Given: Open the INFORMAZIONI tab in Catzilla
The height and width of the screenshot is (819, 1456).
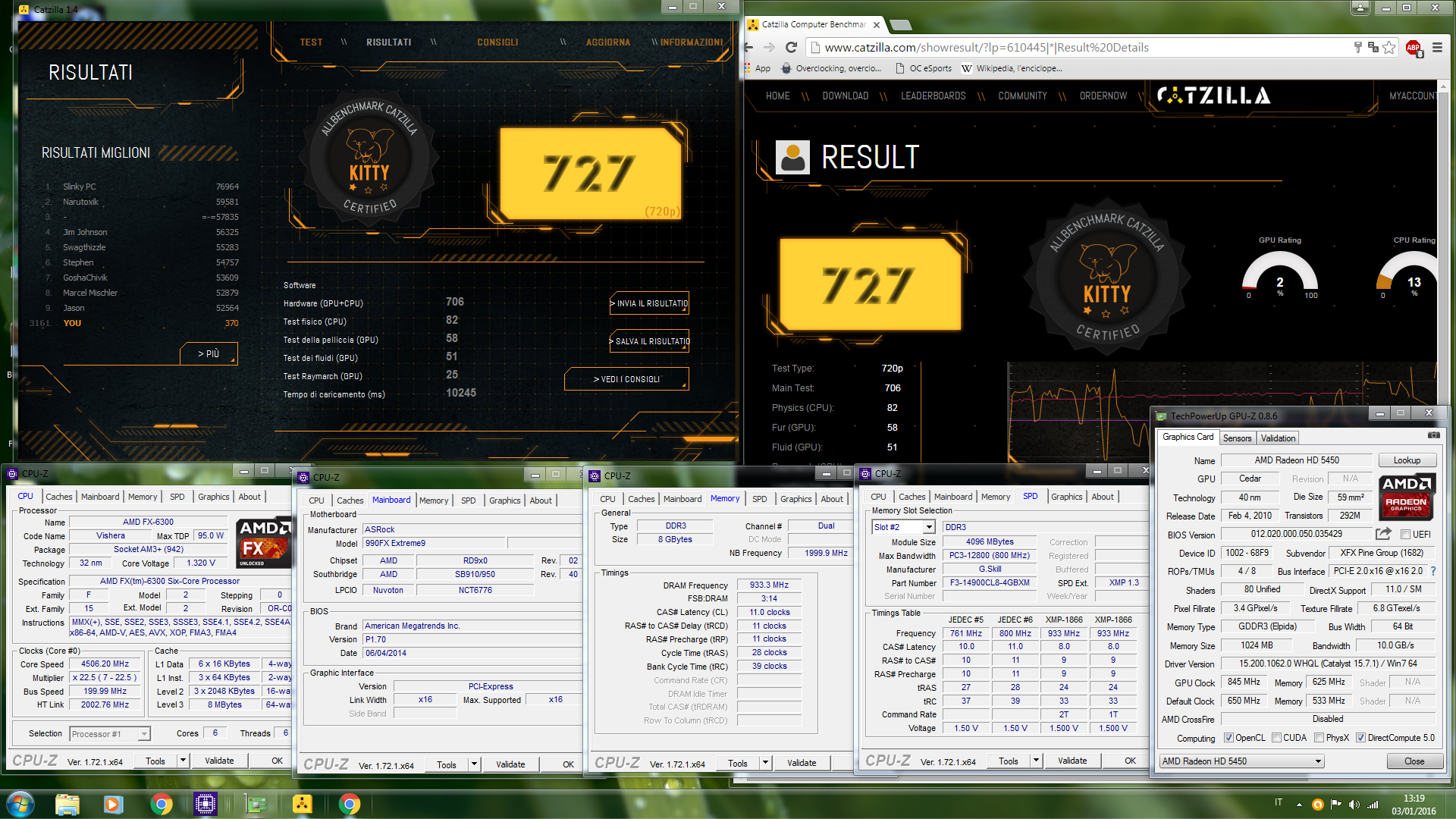Looking at the screenshot, I should pos(692,42).
